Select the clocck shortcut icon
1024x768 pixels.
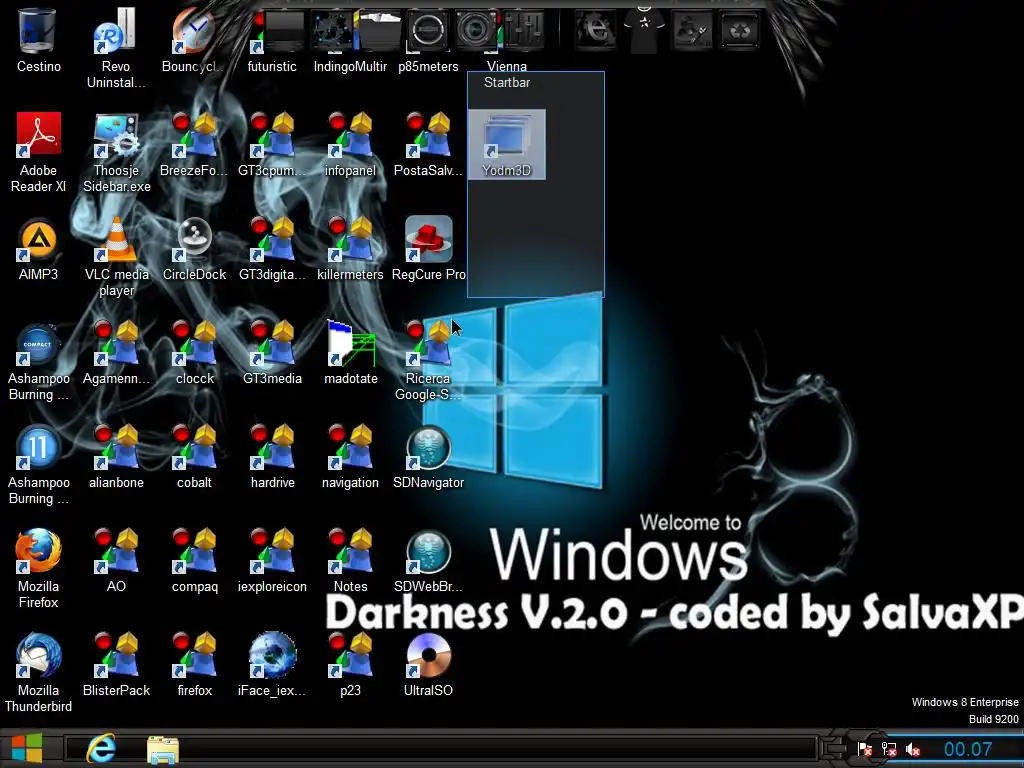coord(194,344)
